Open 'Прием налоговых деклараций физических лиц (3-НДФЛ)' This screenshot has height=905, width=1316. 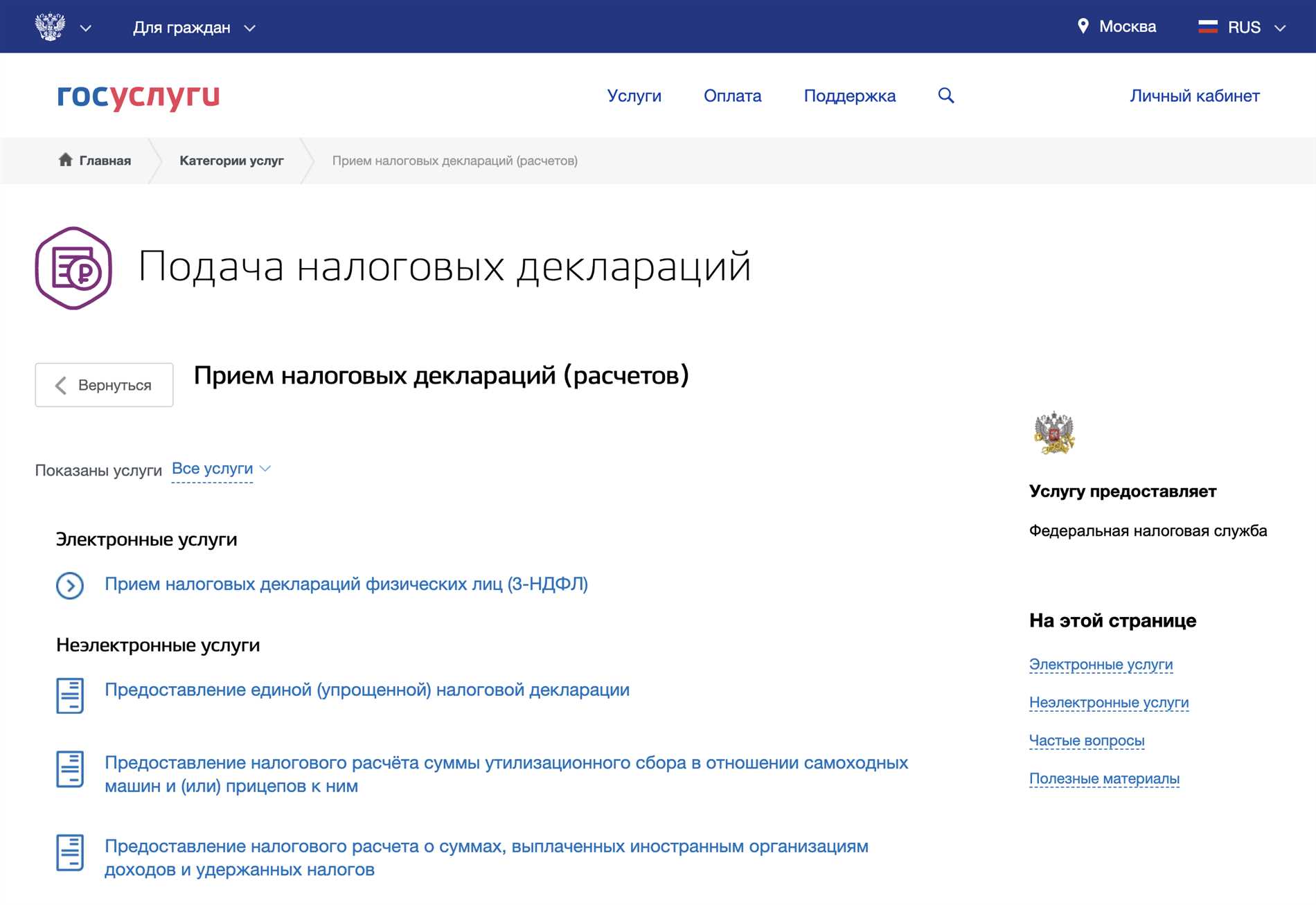346,584
